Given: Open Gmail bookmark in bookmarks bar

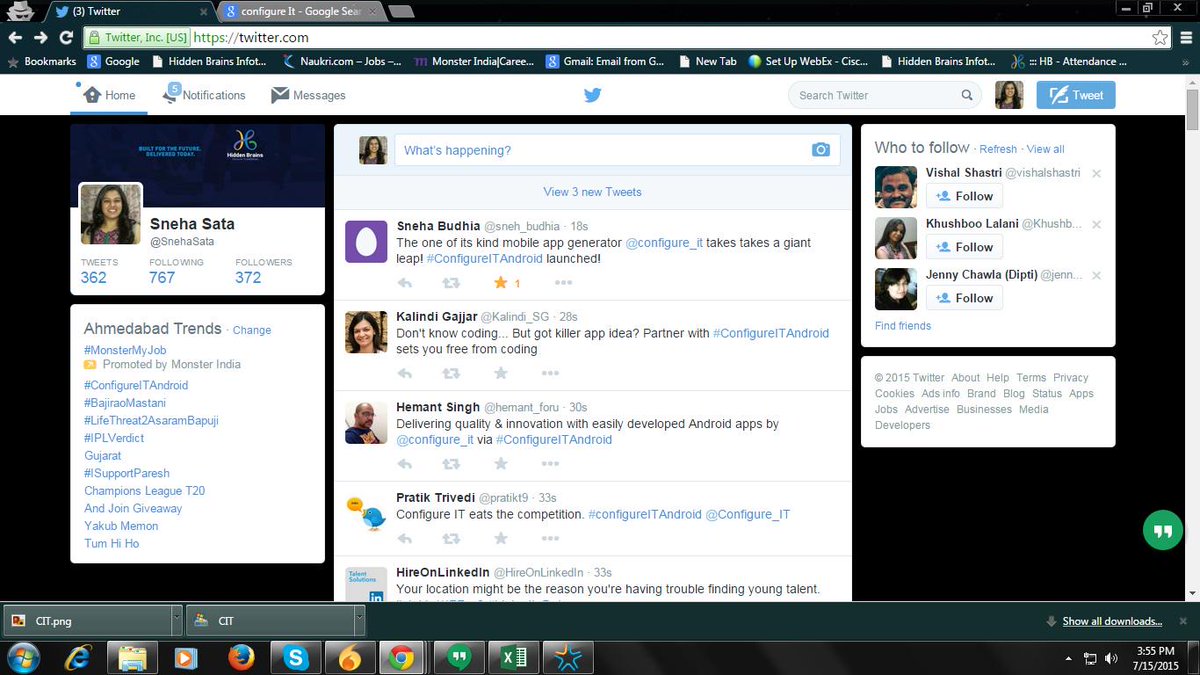Looking at the screenshot, I should click(605, 61).
